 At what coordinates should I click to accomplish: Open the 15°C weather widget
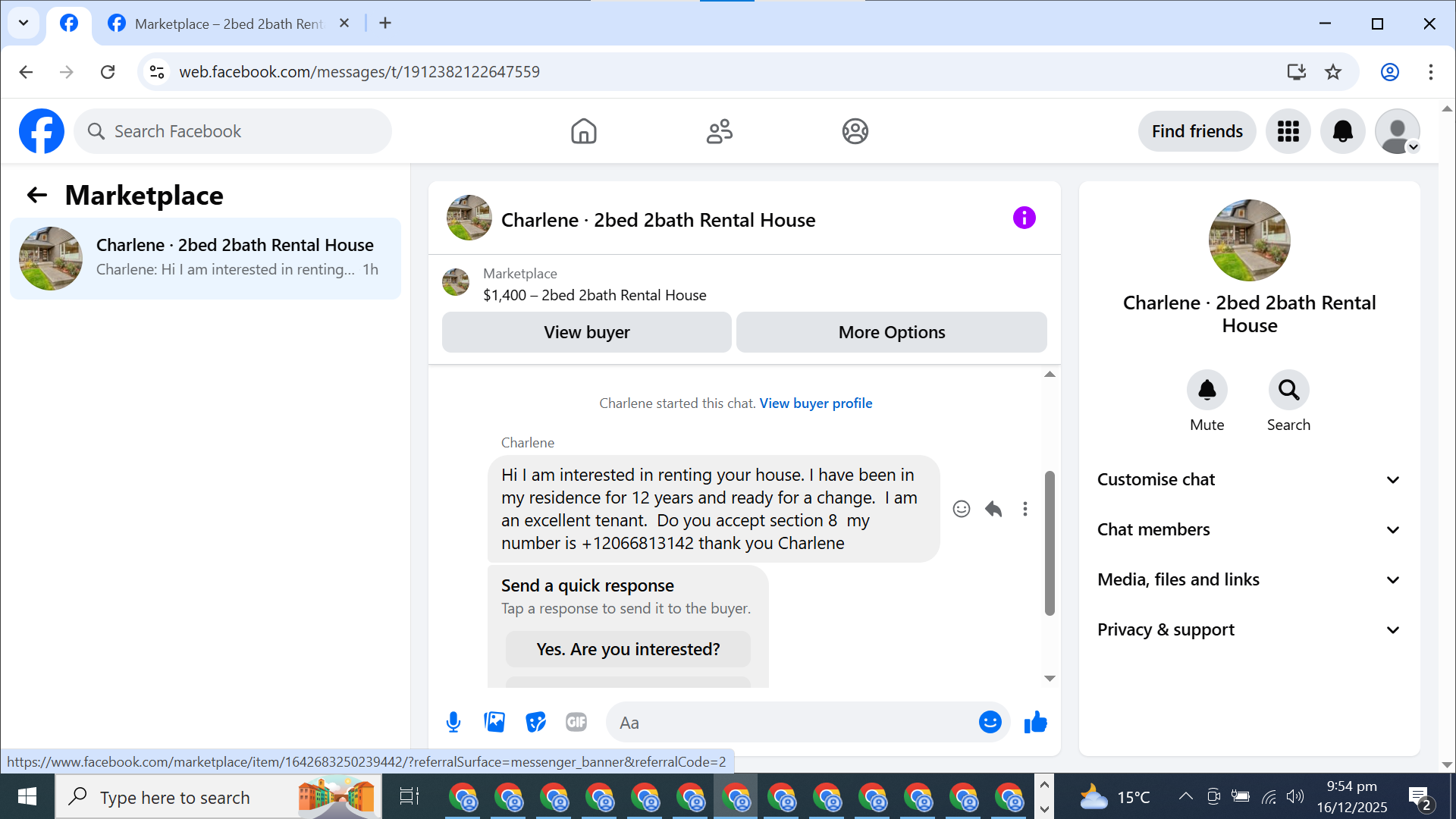point(1114,796)
